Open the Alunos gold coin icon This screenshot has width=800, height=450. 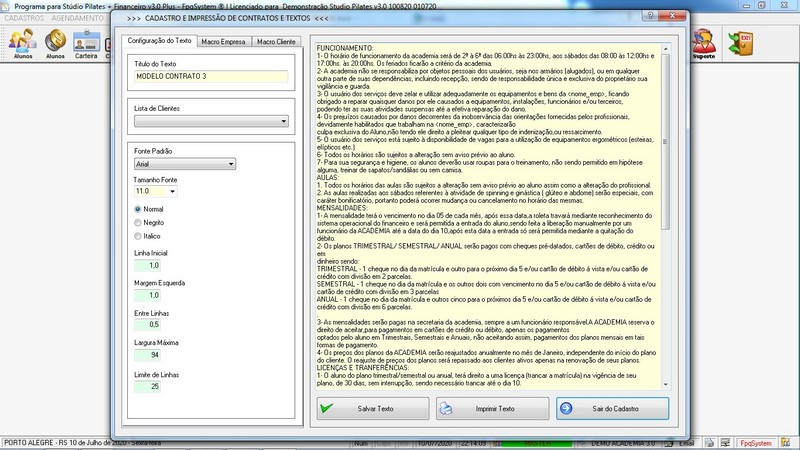55,43
